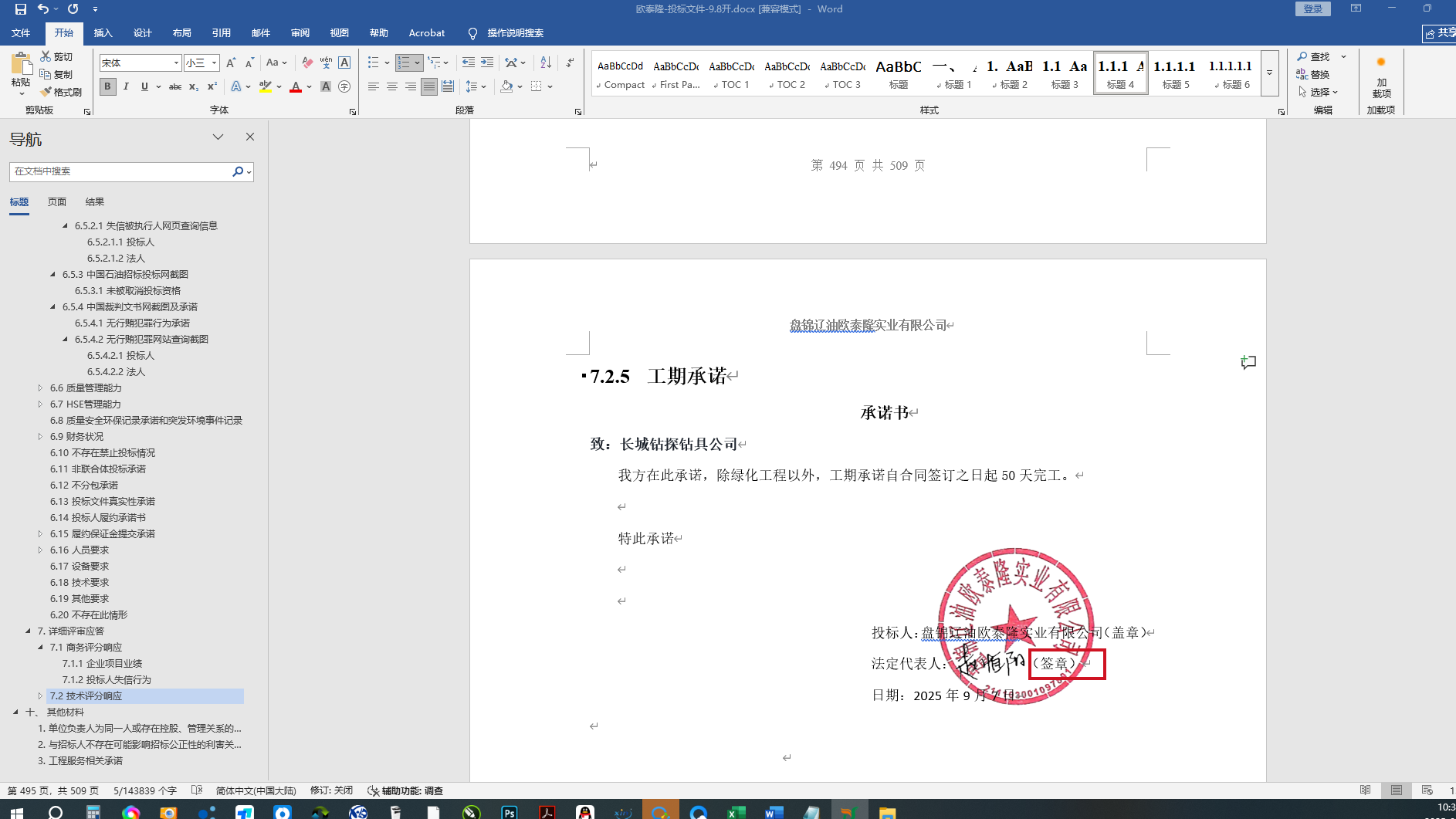Screen dimensions: 1456x819
Task: Click the Redo icon in the title bar
Action: (73, 9)
